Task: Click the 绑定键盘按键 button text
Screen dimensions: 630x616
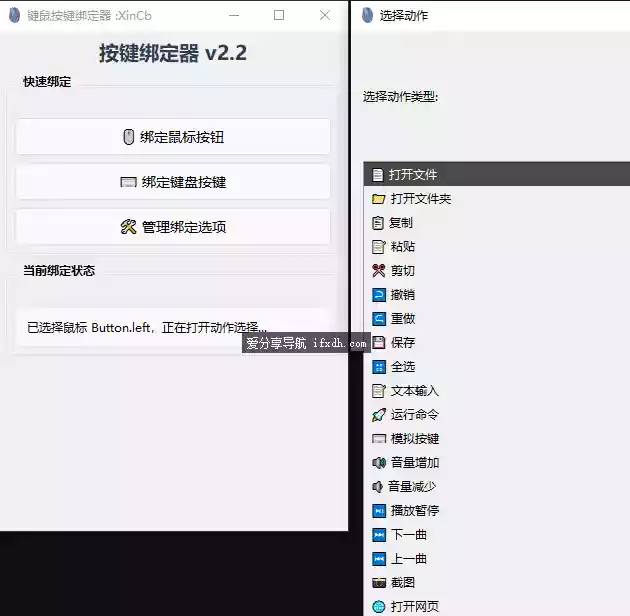Action: click(x=184, y=182)
